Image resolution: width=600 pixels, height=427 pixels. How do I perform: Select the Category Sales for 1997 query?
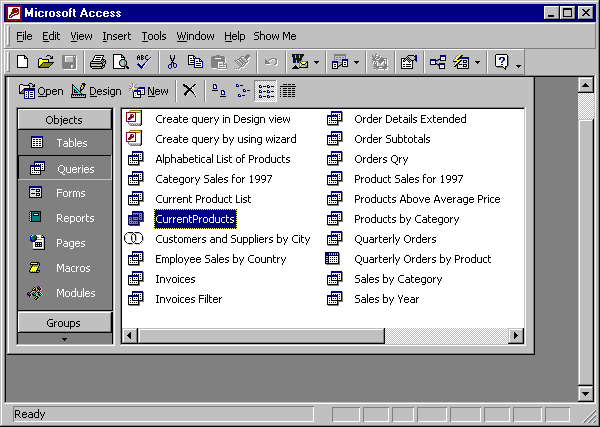pos(214,179)
